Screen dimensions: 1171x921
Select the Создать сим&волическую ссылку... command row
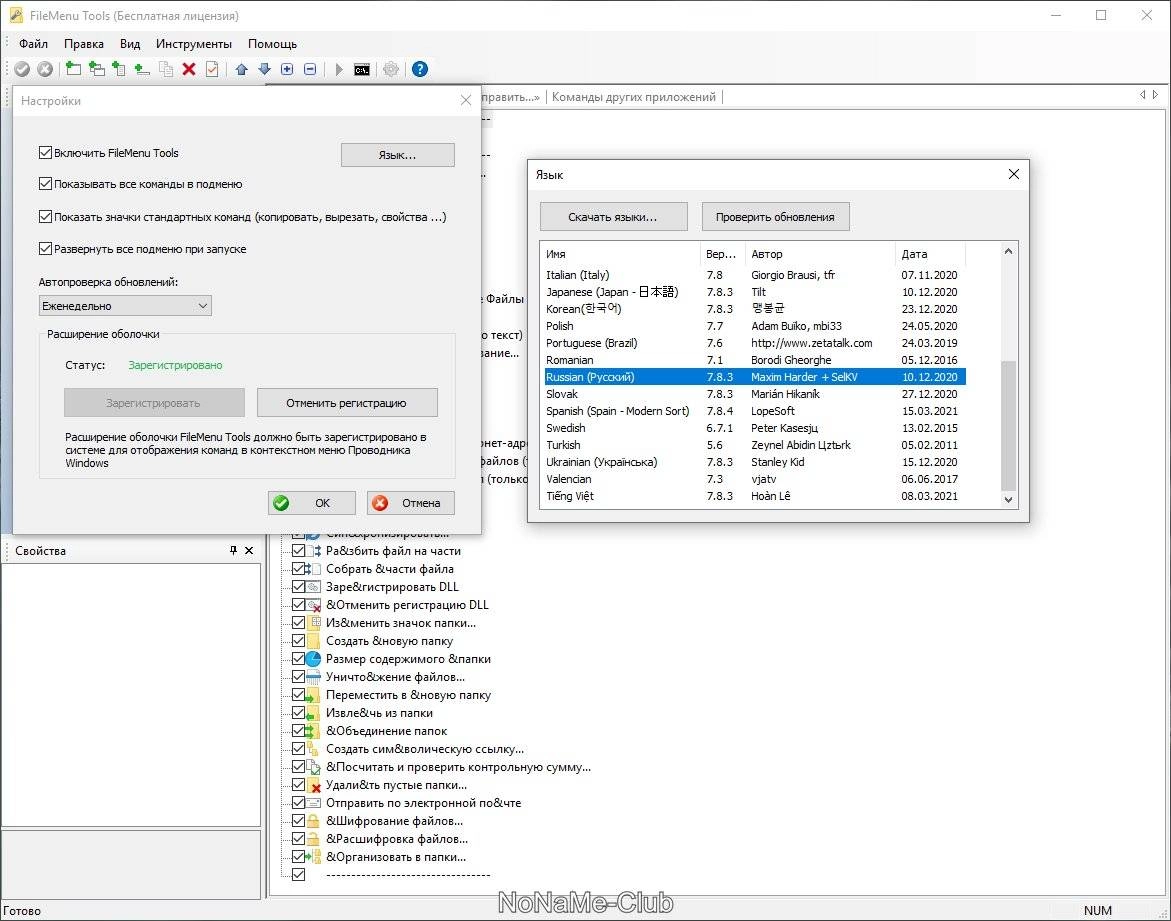pos(425,749)
